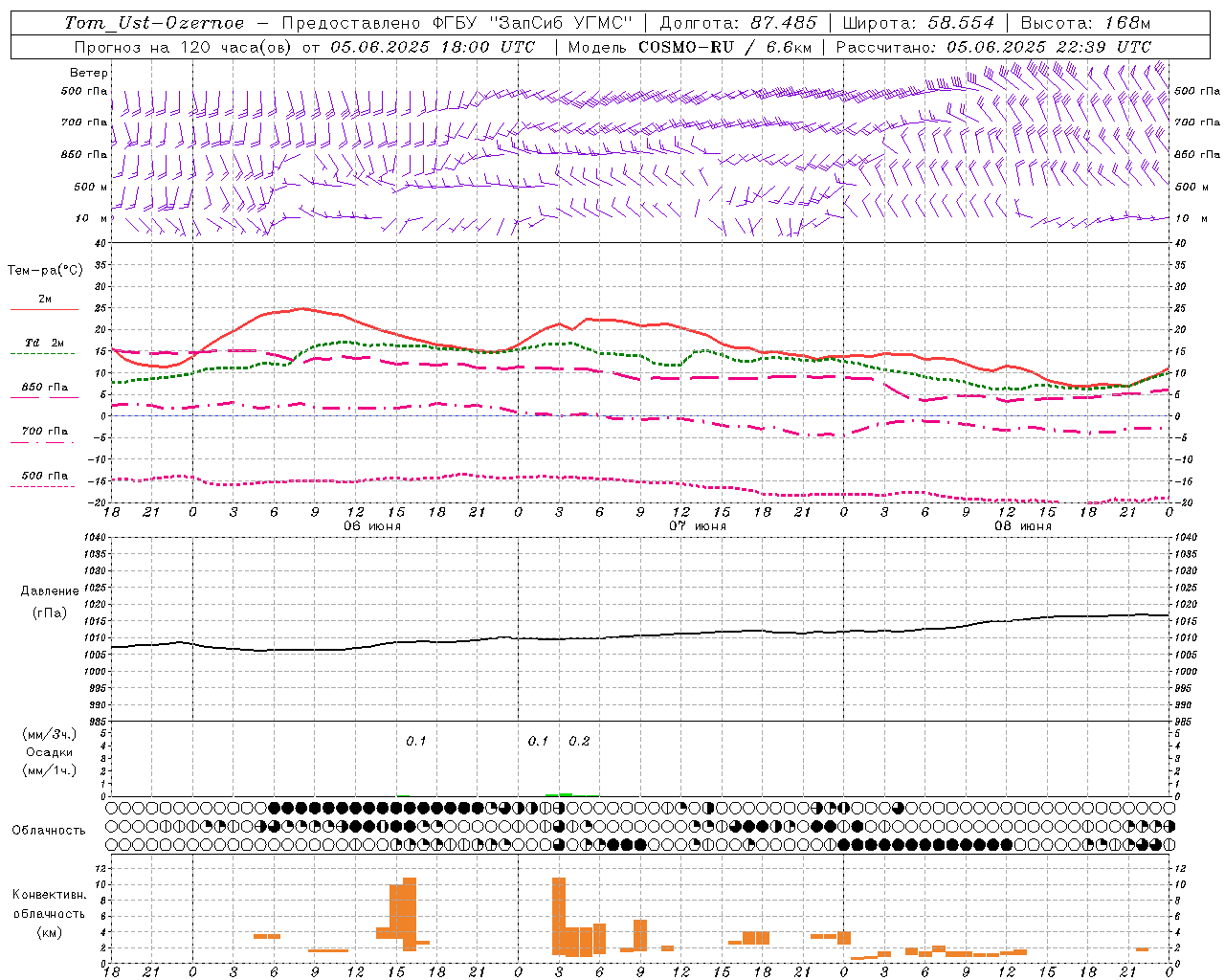Click the solid red 2м legend line
Screen dimensions: 1225x980
click(x=44, y=310)
